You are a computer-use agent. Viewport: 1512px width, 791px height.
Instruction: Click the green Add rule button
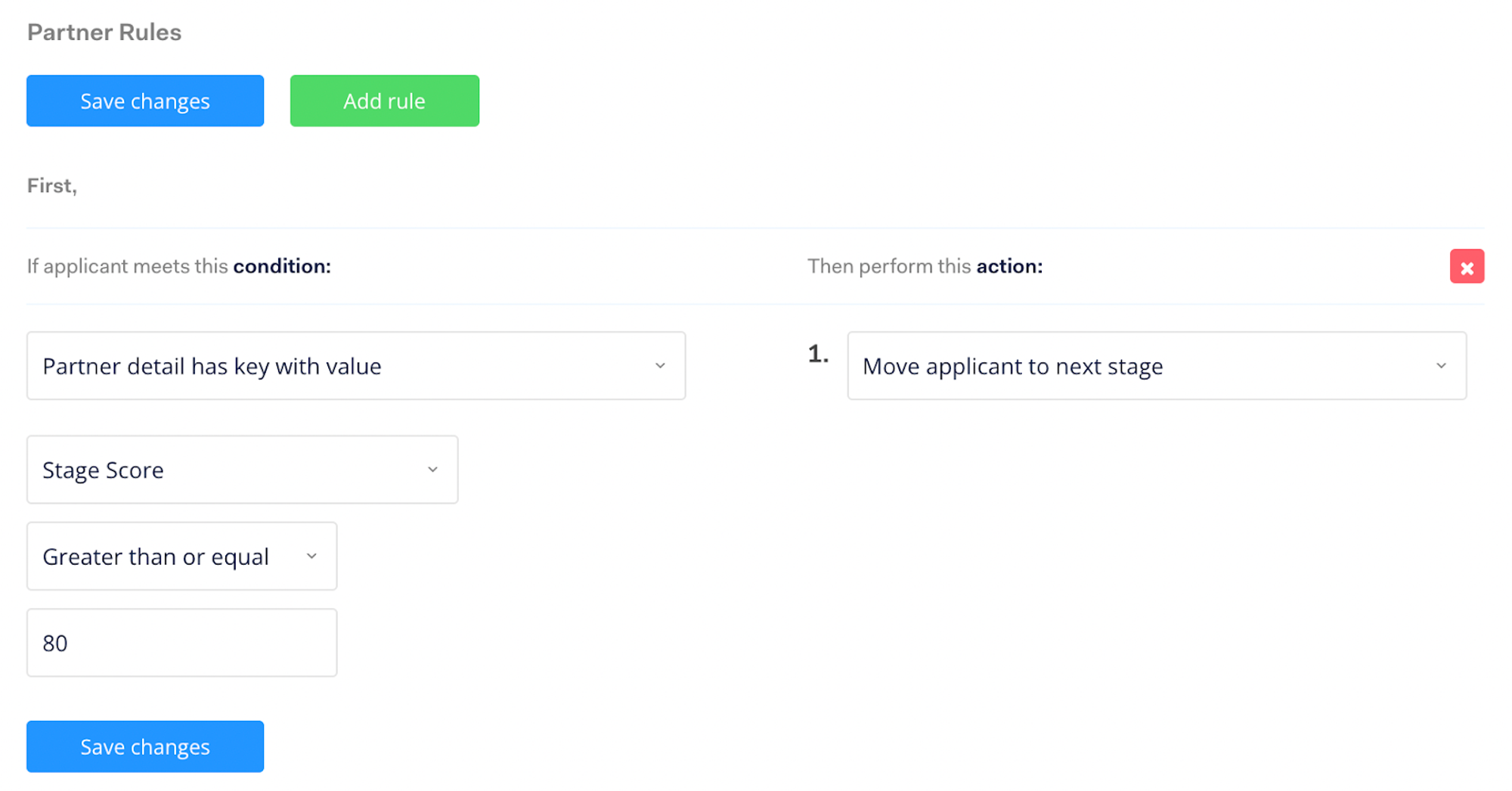point(384,100)
